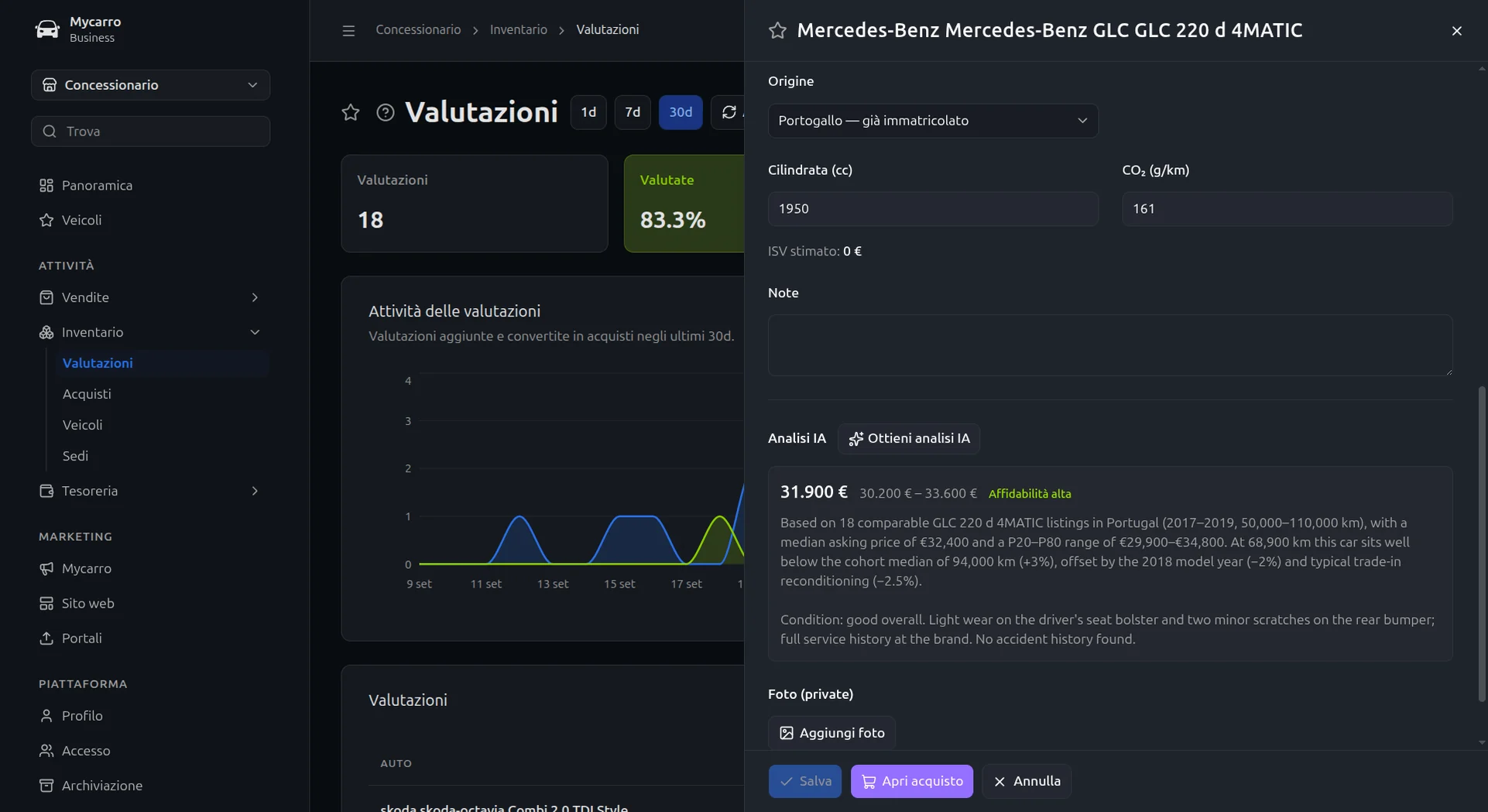Open Sedi under Inventario

[x=162, y=456]
